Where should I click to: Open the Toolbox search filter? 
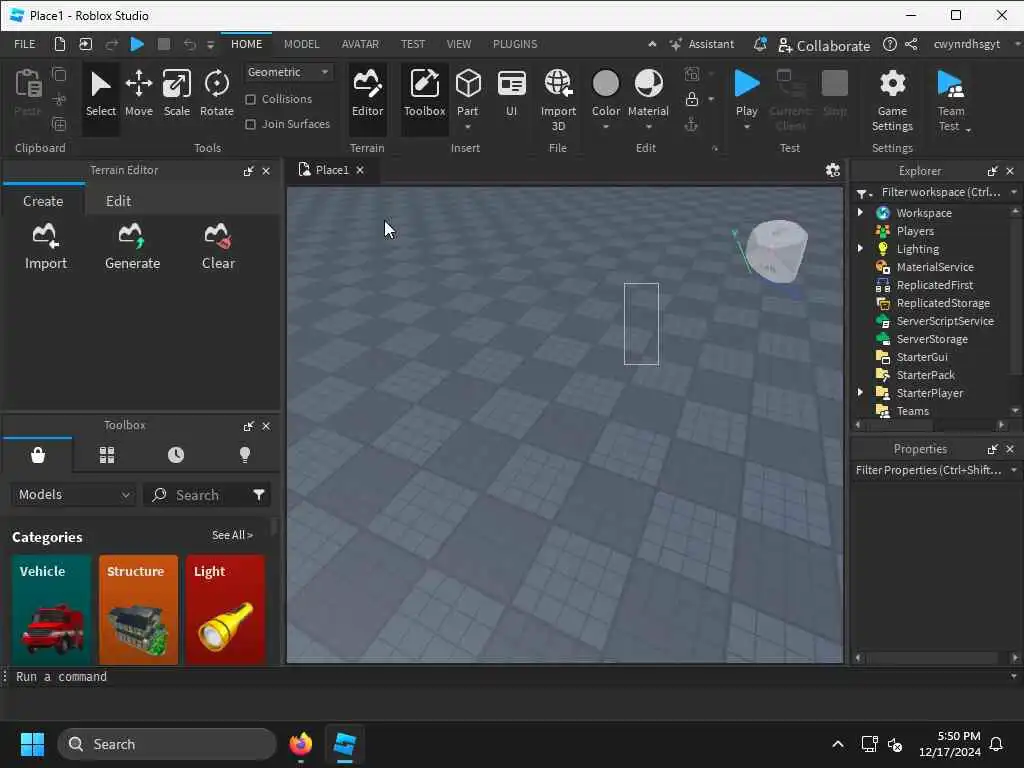259,495
